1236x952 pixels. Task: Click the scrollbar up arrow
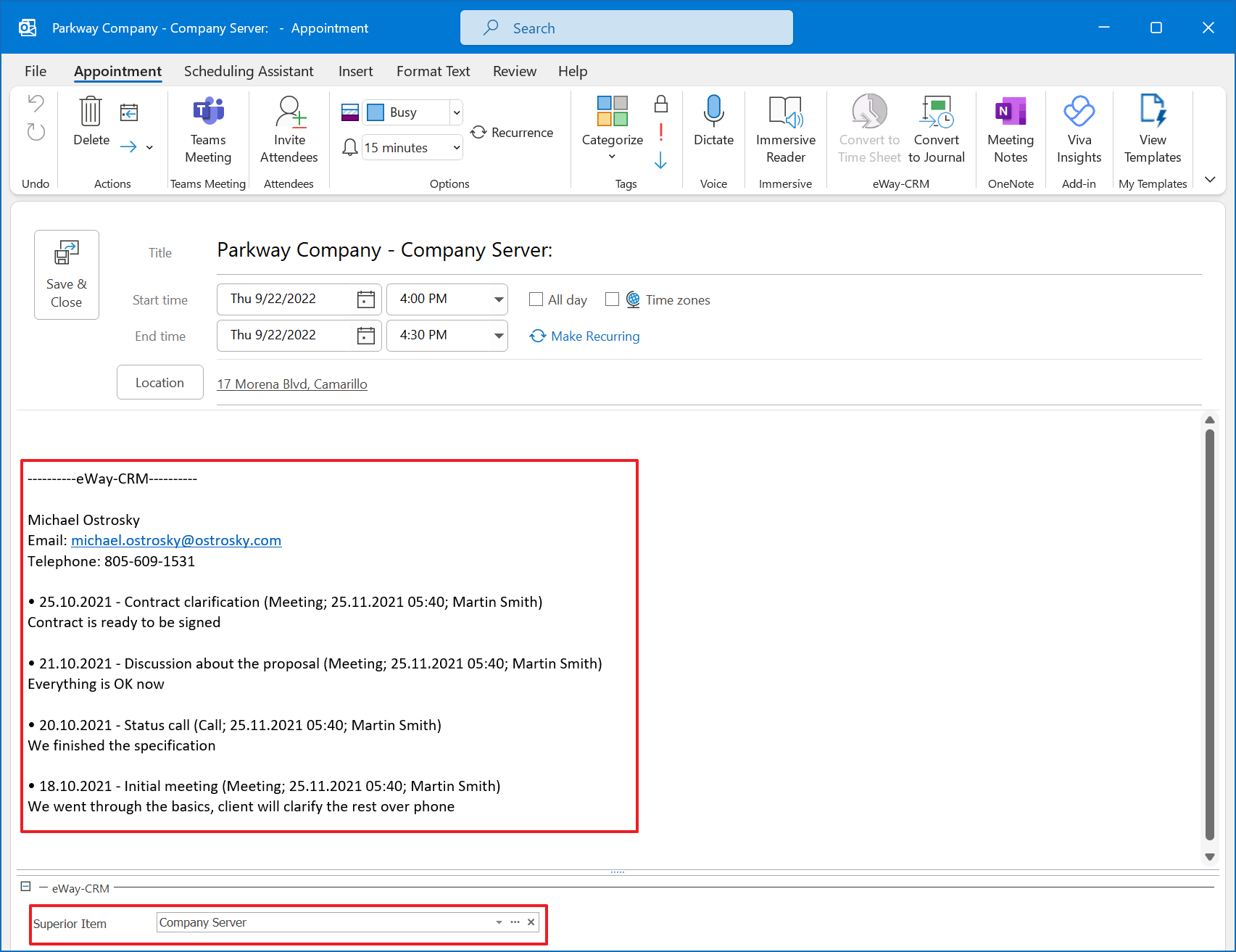pos(1209,420)
